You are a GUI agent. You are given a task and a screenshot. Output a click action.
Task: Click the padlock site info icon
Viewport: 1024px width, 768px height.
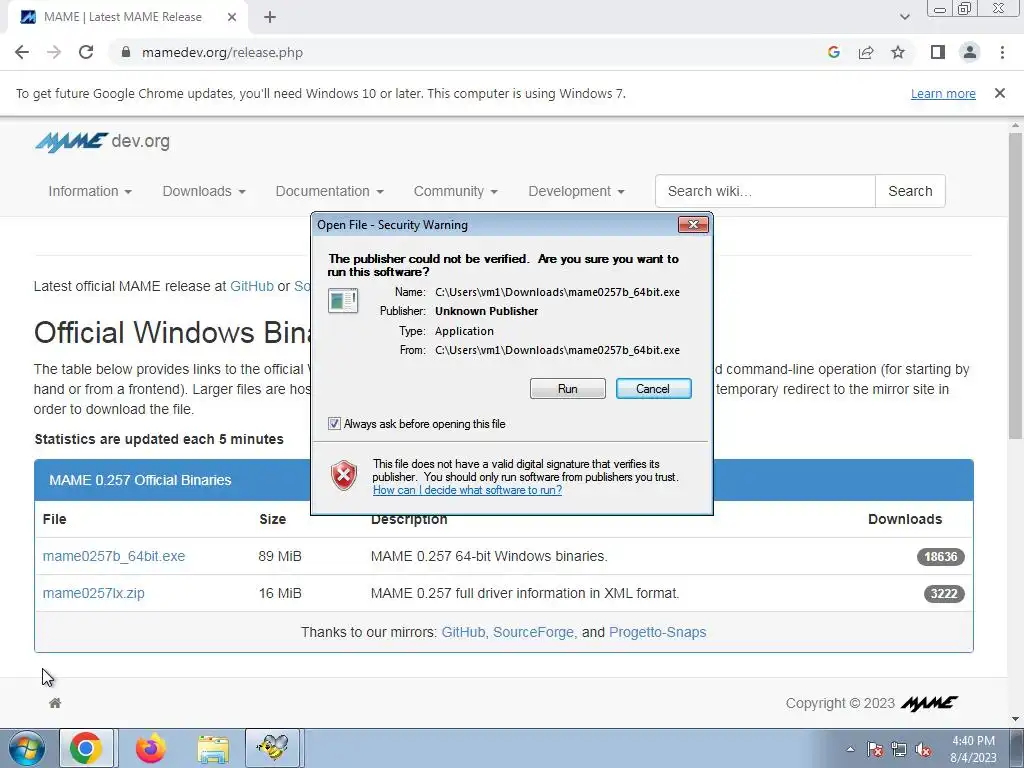(x=126, y=52)
